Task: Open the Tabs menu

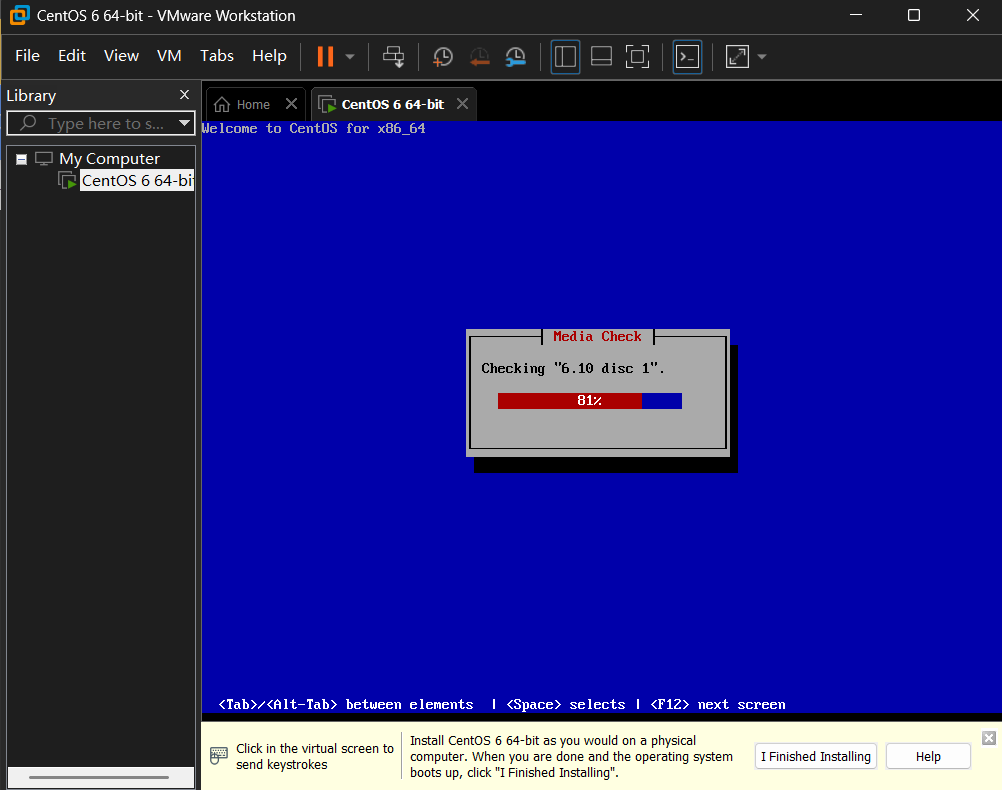Action: (x=217, y=56)
